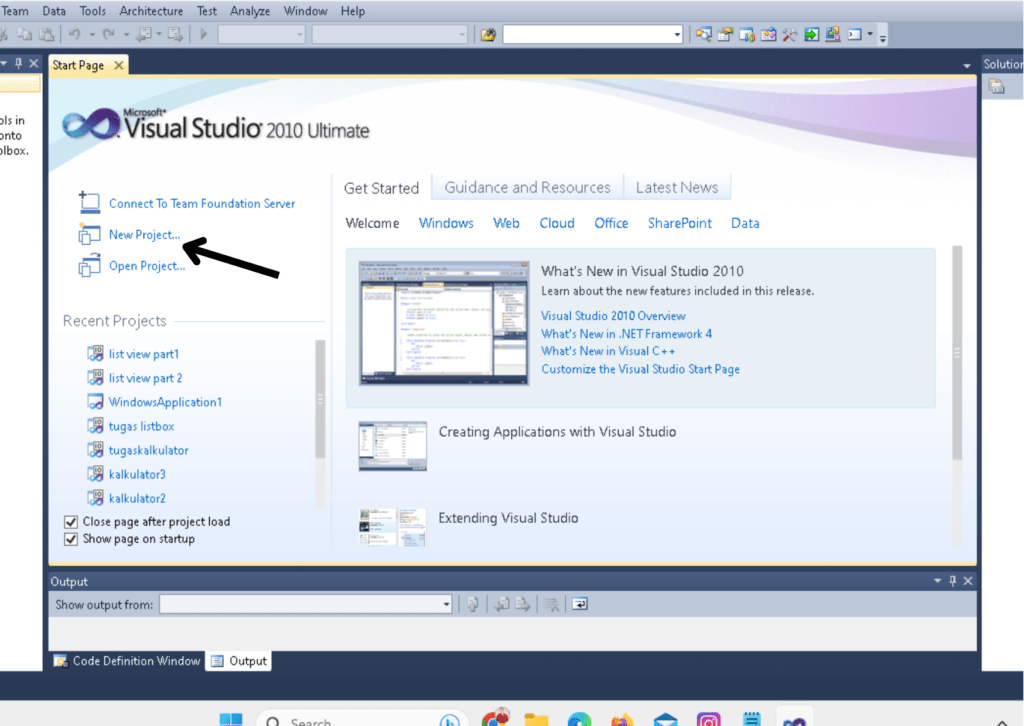This screenshot has width=1024, height=726.
Task: Toggle Word Wrap icon in Output panel
Action: click(580, 605)
